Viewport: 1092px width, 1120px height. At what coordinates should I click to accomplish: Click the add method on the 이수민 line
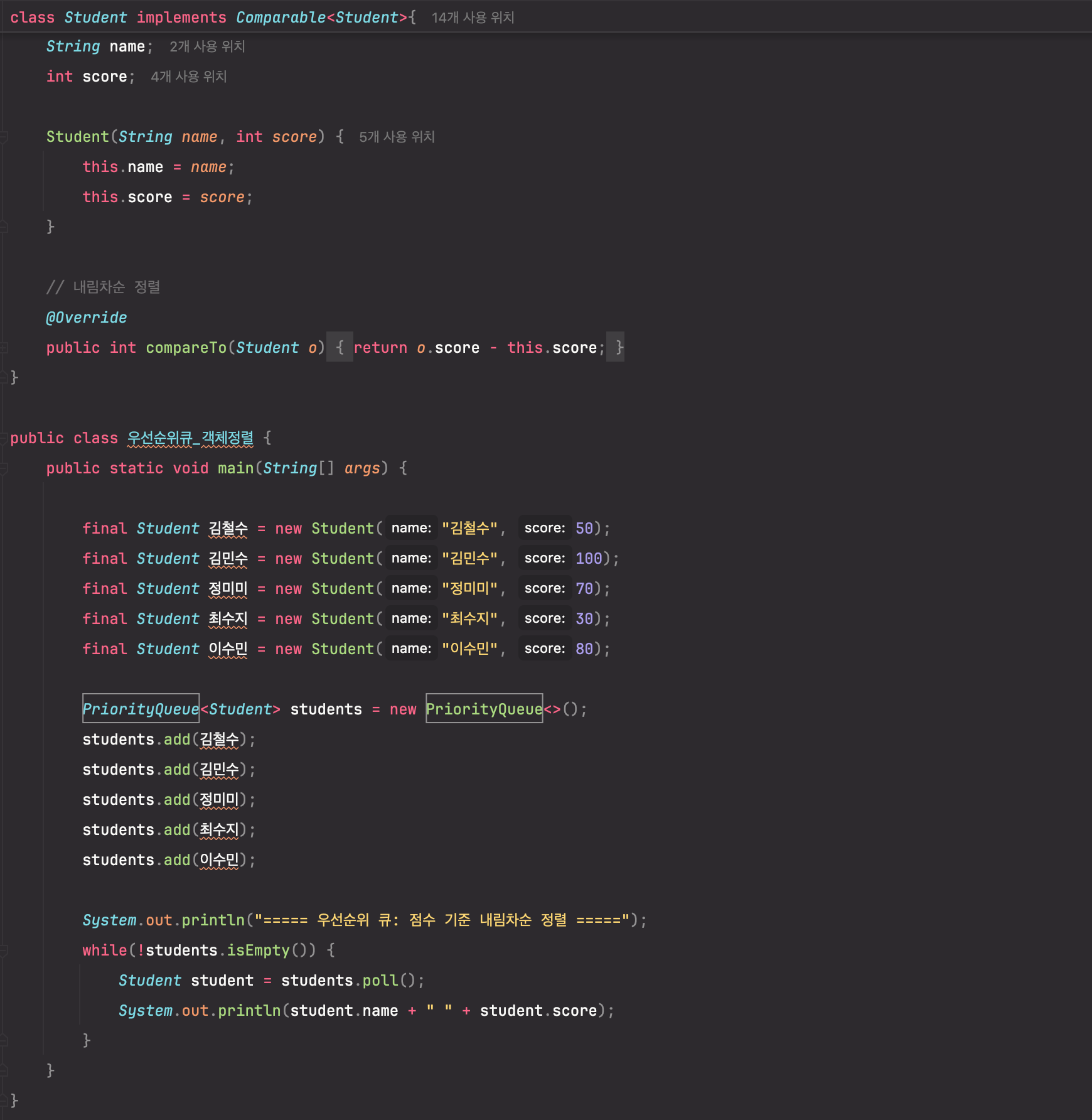177,860
